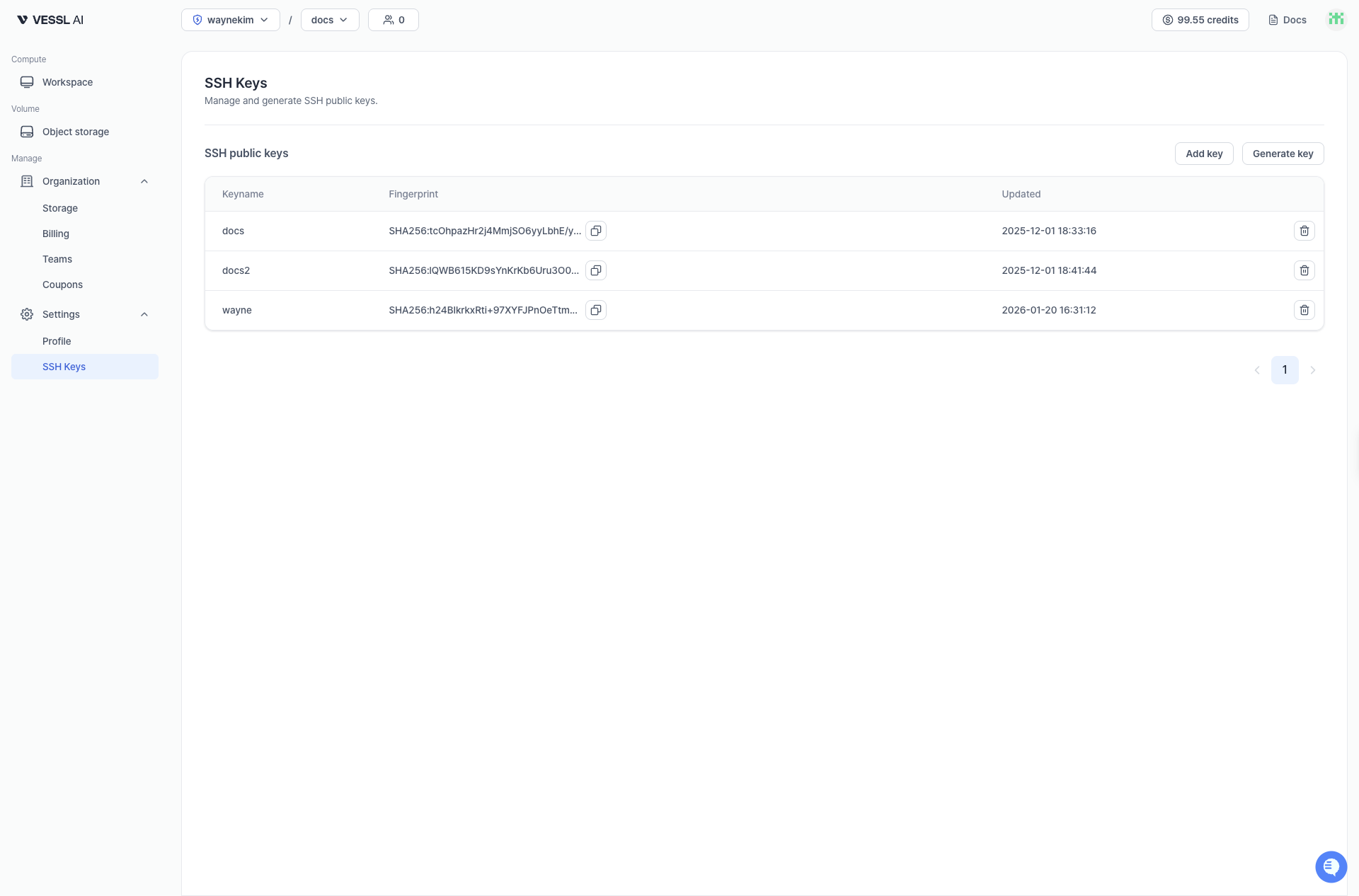Click the Add key button
This screenshot has width=1359, height=896.
click(1203, 154)
